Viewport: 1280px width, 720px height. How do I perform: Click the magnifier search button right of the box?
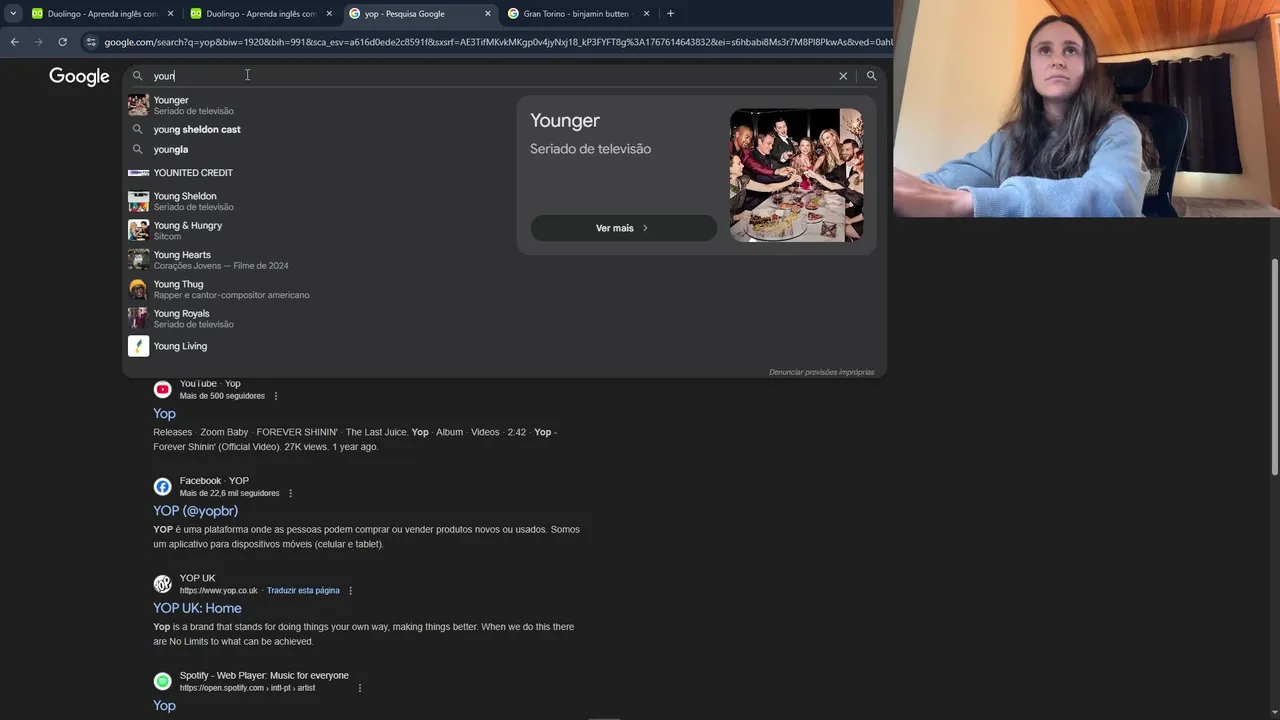tap(871, 76)
